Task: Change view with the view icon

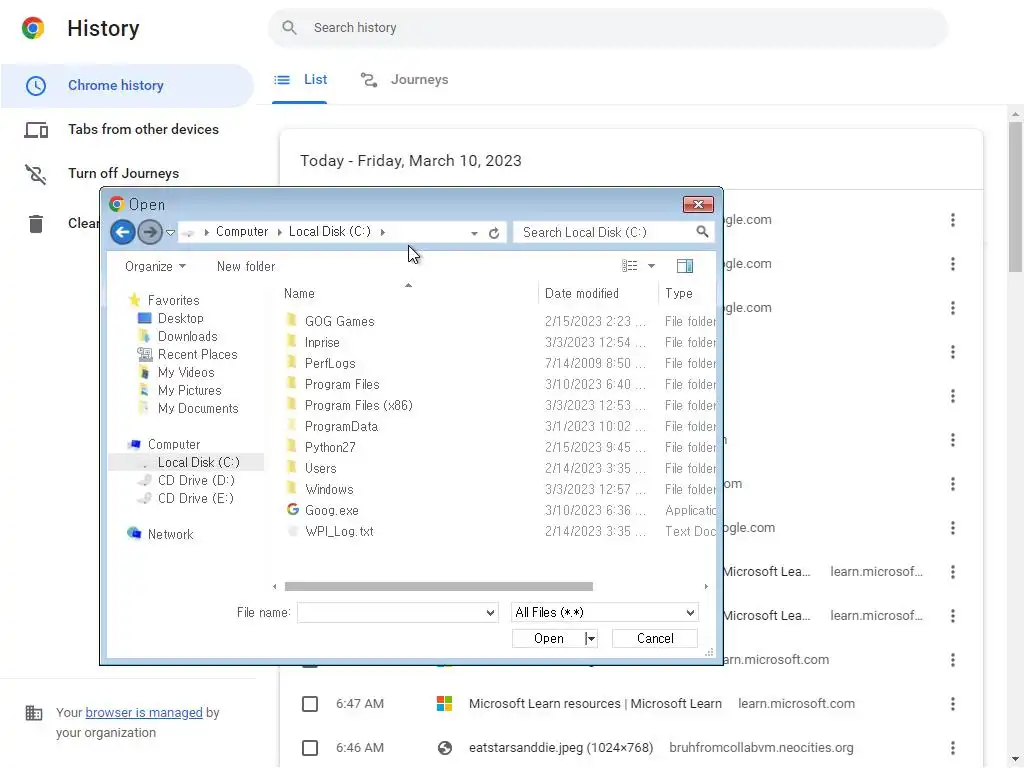Action: tap(630, 265)
